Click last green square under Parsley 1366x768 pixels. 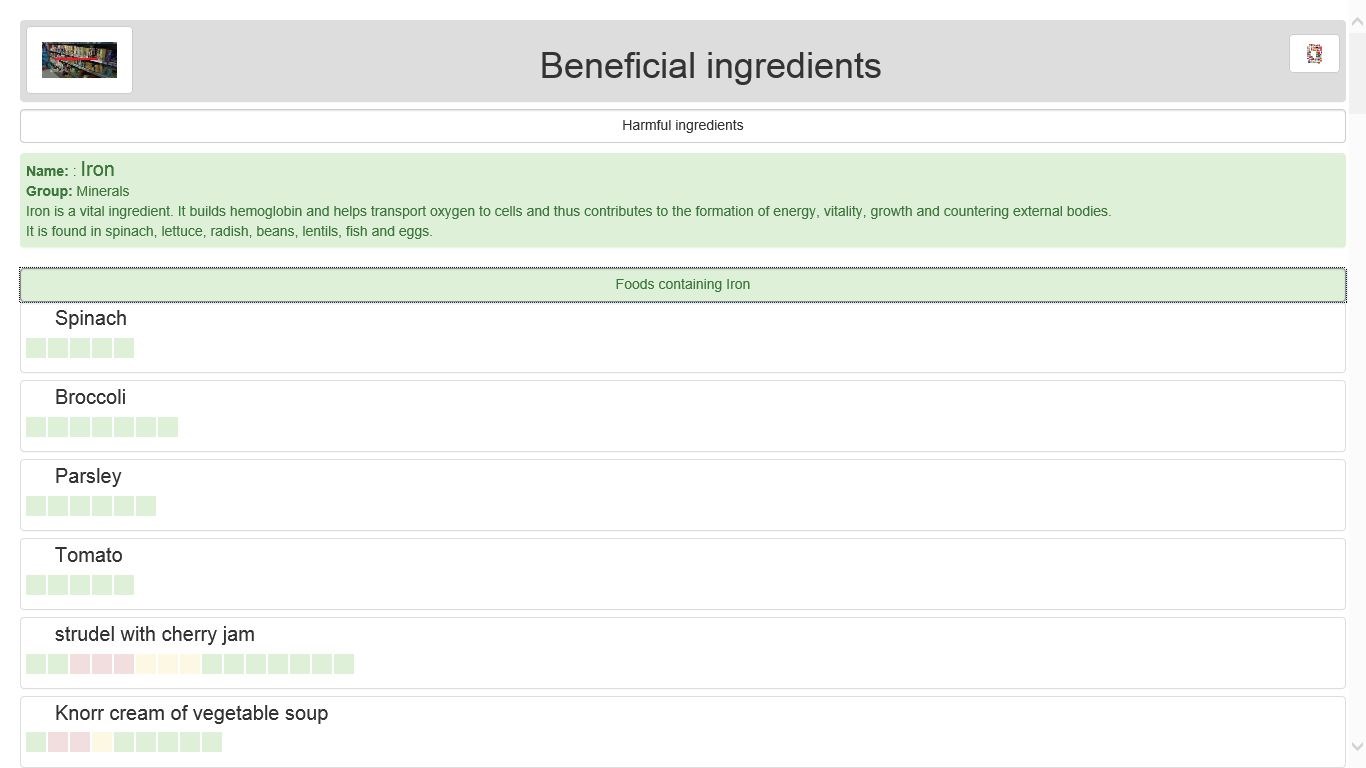146,506
